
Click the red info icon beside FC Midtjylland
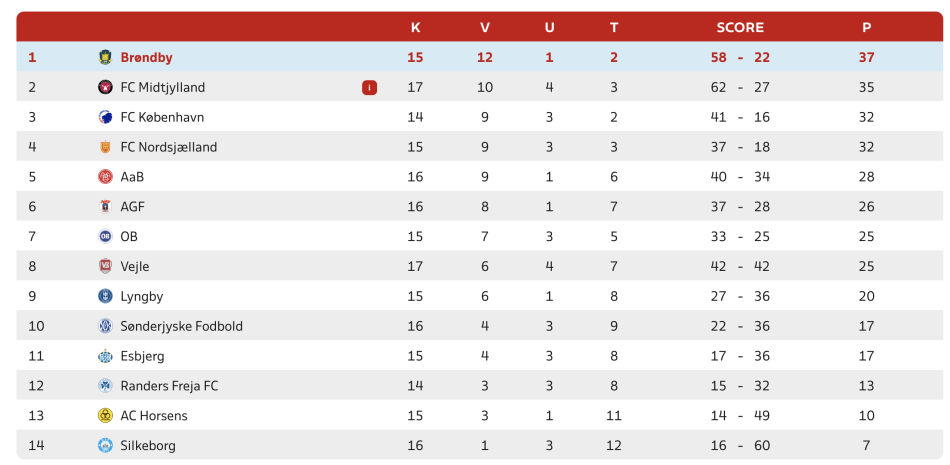(369, 88)
